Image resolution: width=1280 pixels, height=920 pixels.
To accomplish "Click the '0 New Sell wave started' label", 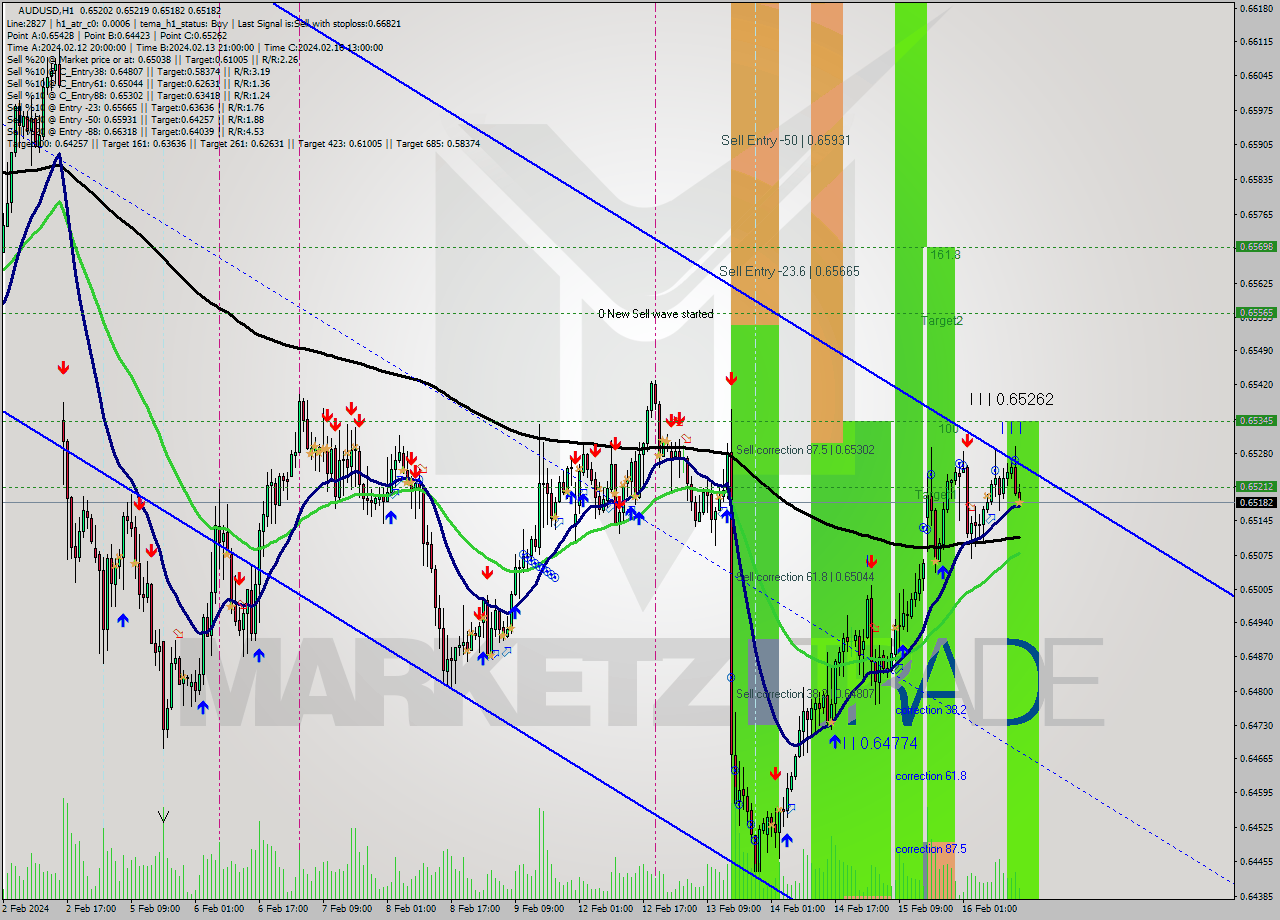I will [x=656, y=314].
